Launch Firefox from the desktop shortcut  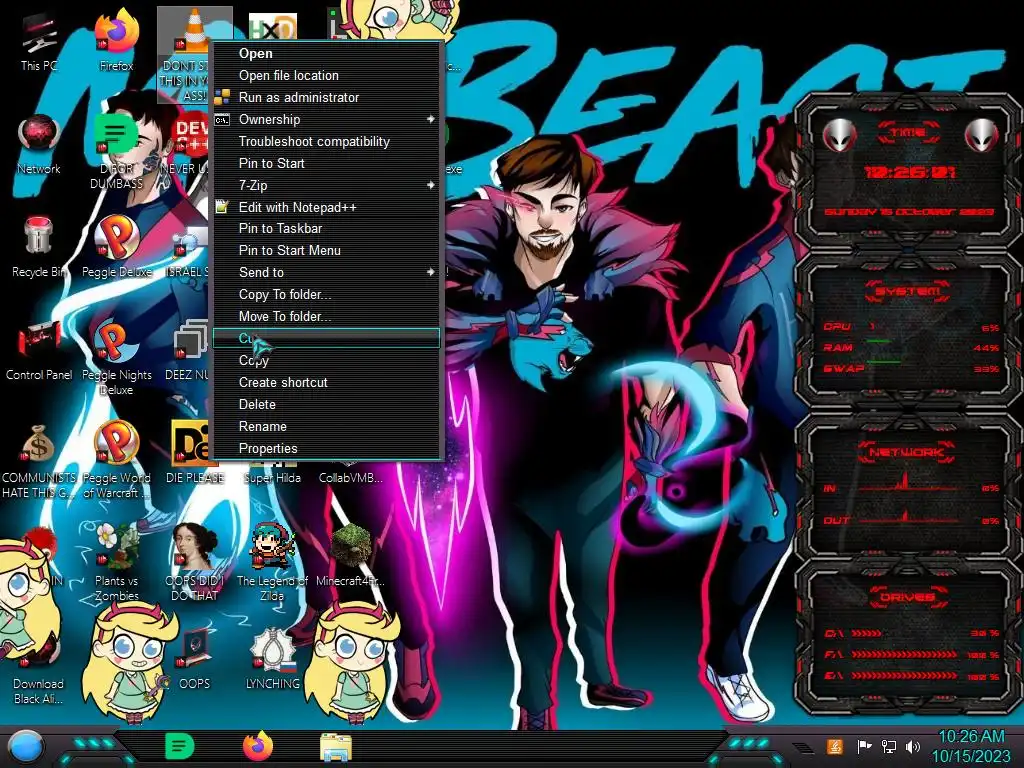pyautogui.click(x=116, y=41)
